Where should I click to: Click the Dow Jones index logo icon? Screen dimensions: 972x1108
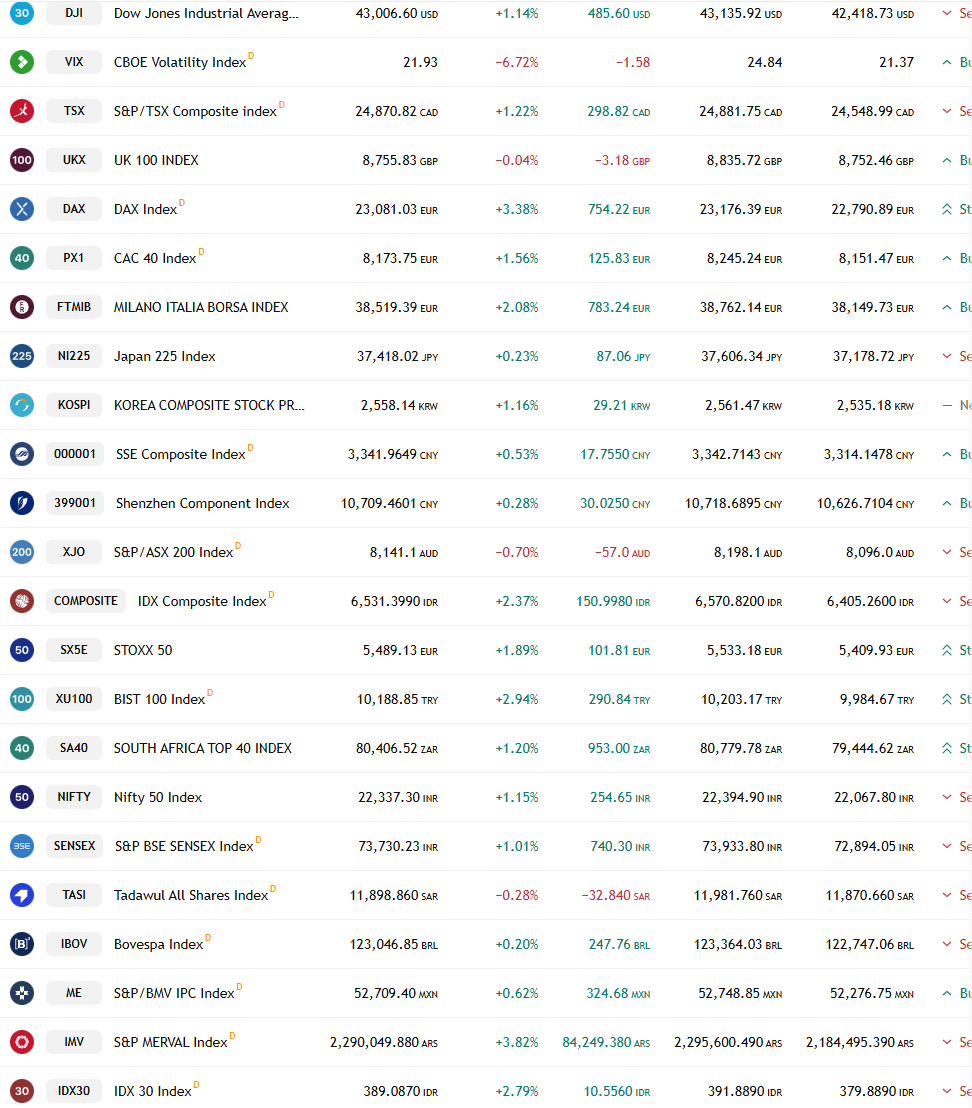(x=22, y=13)
